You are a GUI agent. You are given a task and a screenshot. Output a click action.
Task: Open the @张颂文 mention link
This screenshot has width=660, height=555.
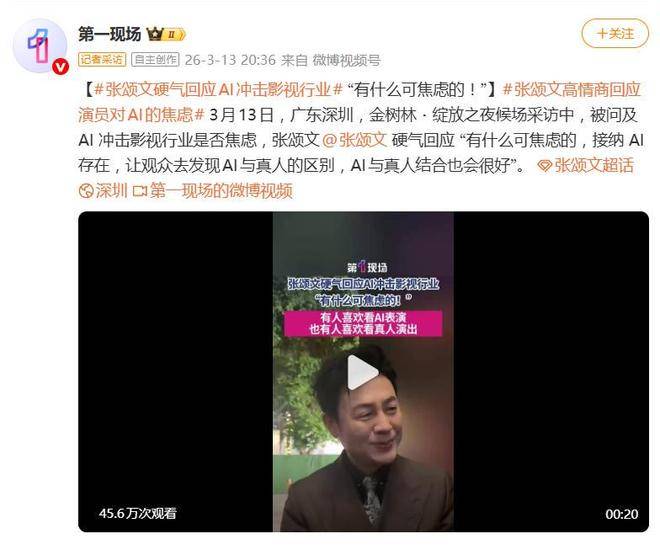coord(354,140)
